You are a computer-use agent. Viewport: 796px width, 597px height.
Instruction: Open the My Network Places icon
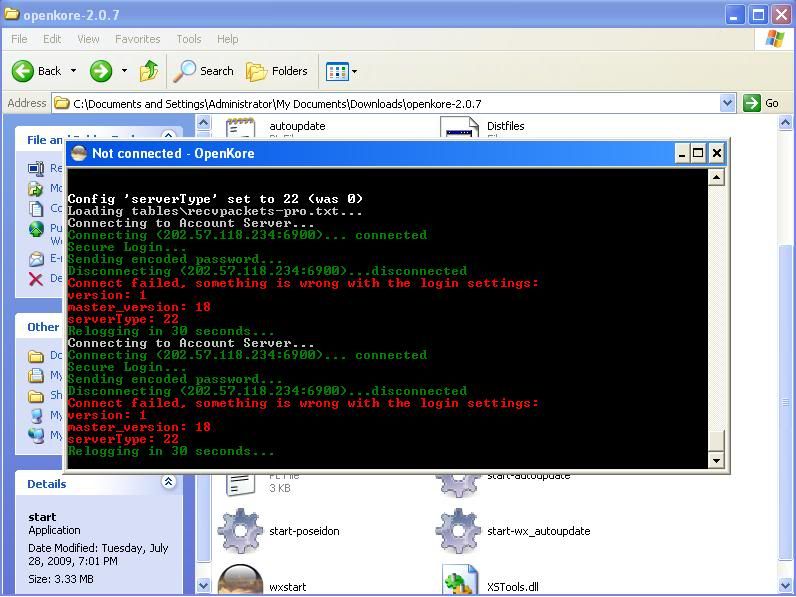(x=36, y=436)
